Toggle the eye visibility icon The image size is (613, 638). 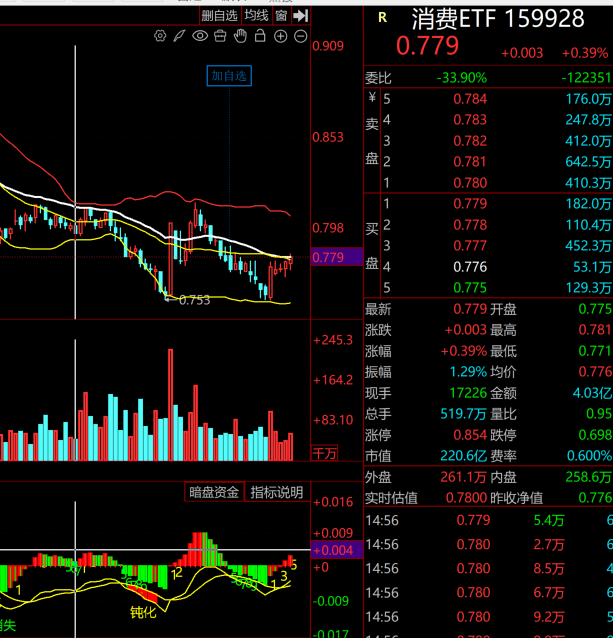pos(200,36)
